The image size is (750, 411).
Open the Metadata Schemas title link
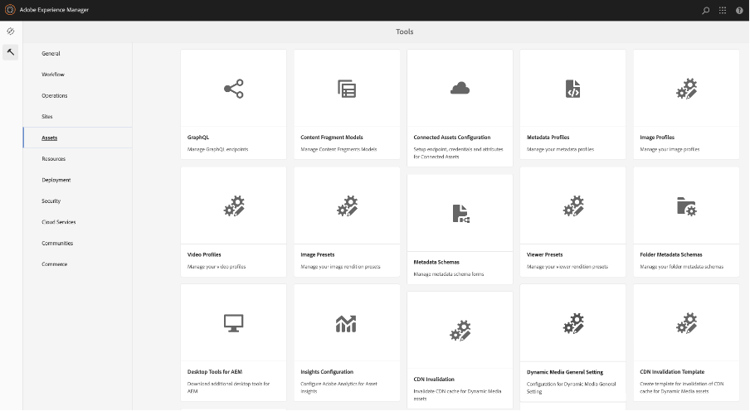(436, 262)
